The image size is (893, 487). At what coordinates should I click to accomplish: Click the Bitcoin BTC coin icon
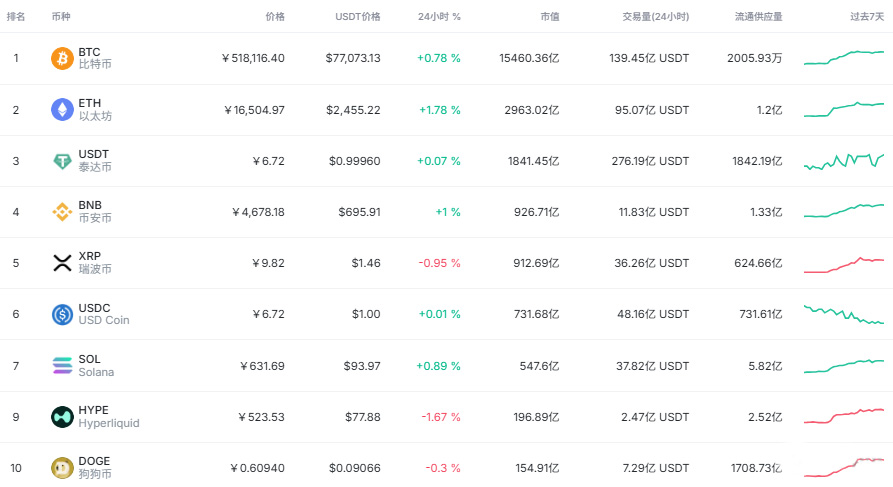pyautogui.click(x=62, y=58)
